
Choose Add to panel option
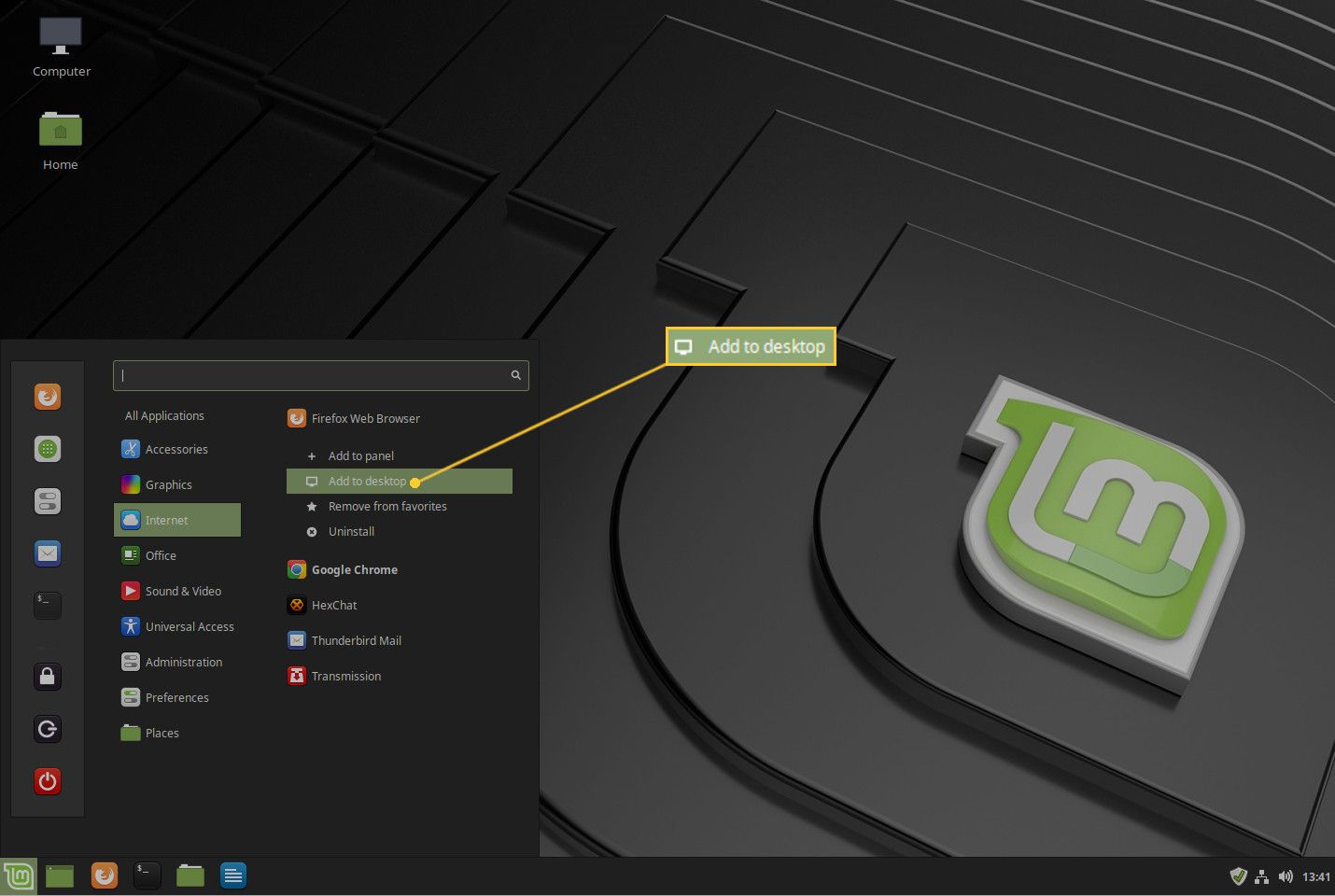click(400, 455)
